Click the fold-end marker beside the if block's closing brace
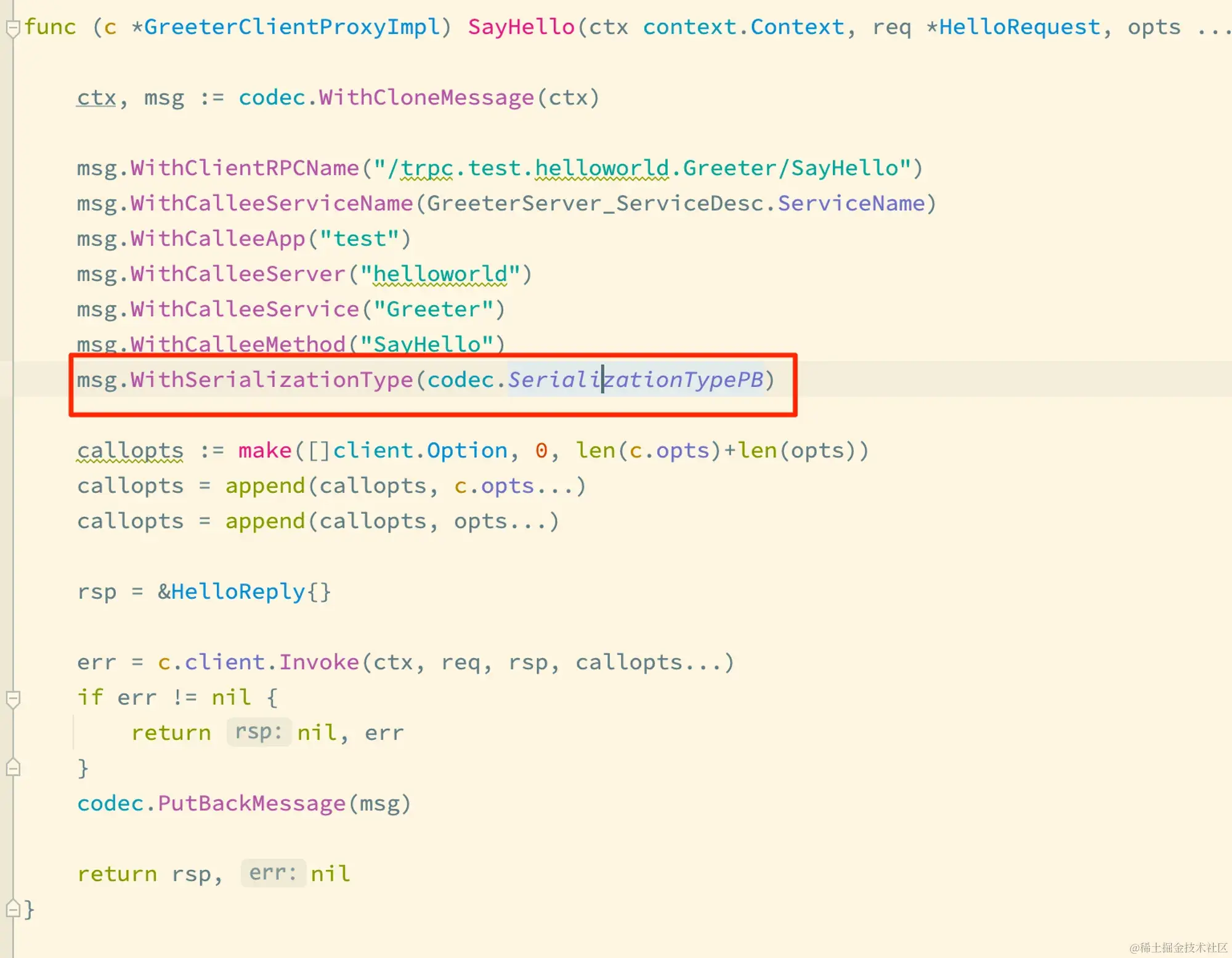 [12, 768]
